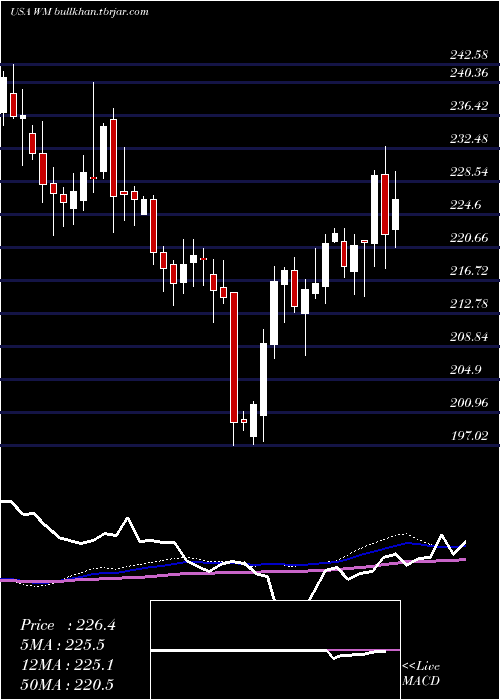Click the Price : 226.4 readout

coord(68,625)
